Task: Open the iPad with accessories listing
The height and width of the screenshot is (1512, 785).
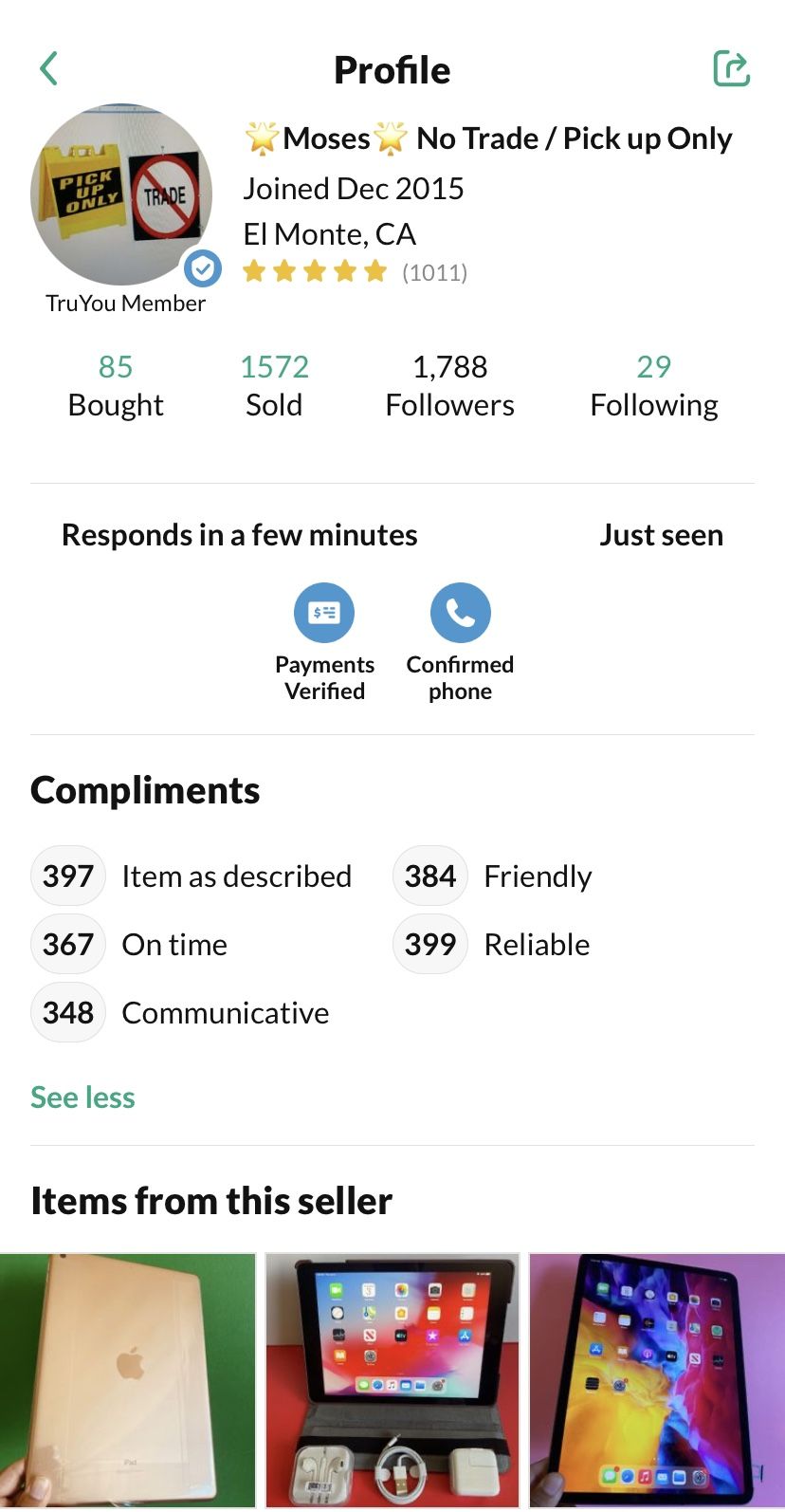Action: [x=392, y=1380]
